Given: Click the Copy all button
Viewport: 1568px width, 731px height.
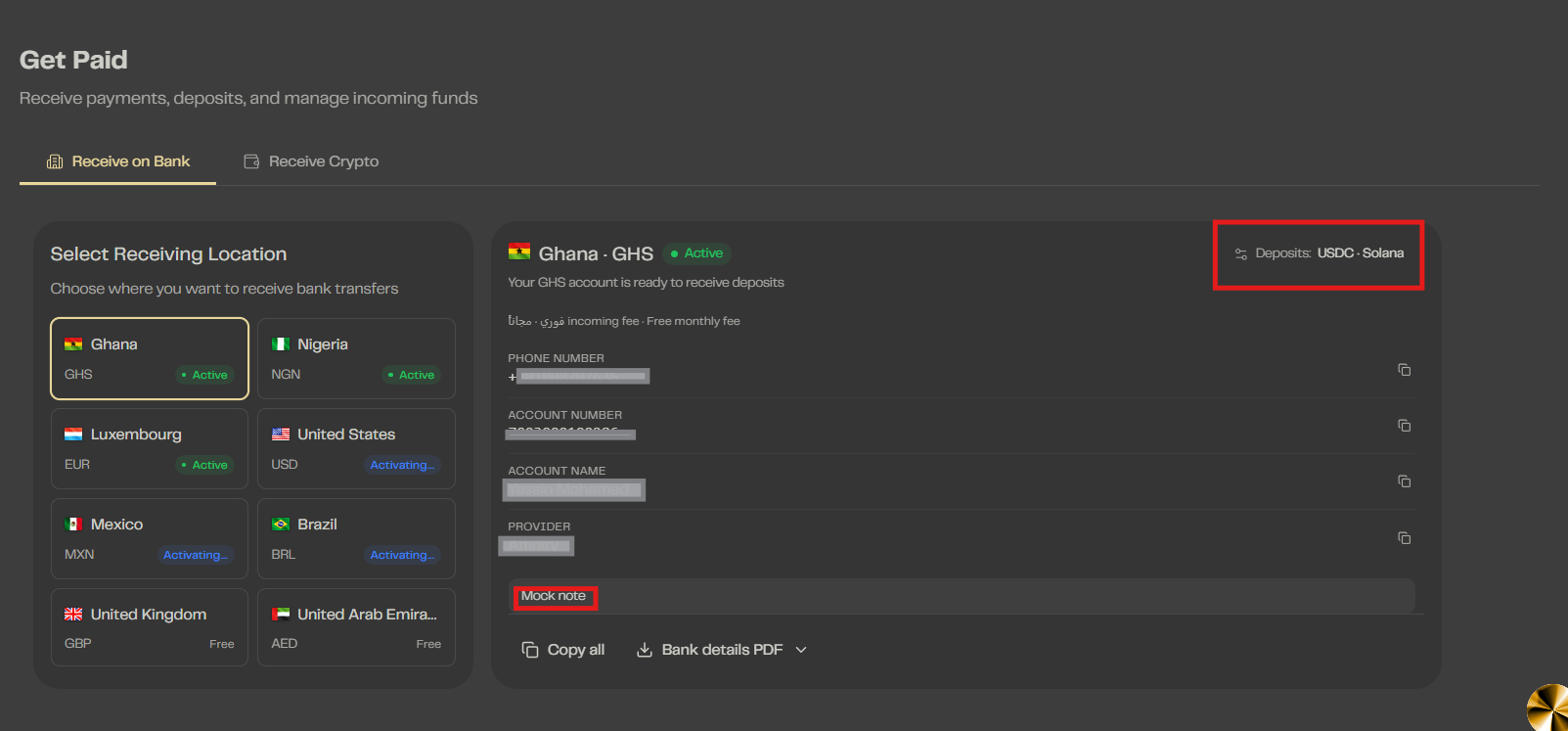Looking at the screenshot, I should [563, 650].
